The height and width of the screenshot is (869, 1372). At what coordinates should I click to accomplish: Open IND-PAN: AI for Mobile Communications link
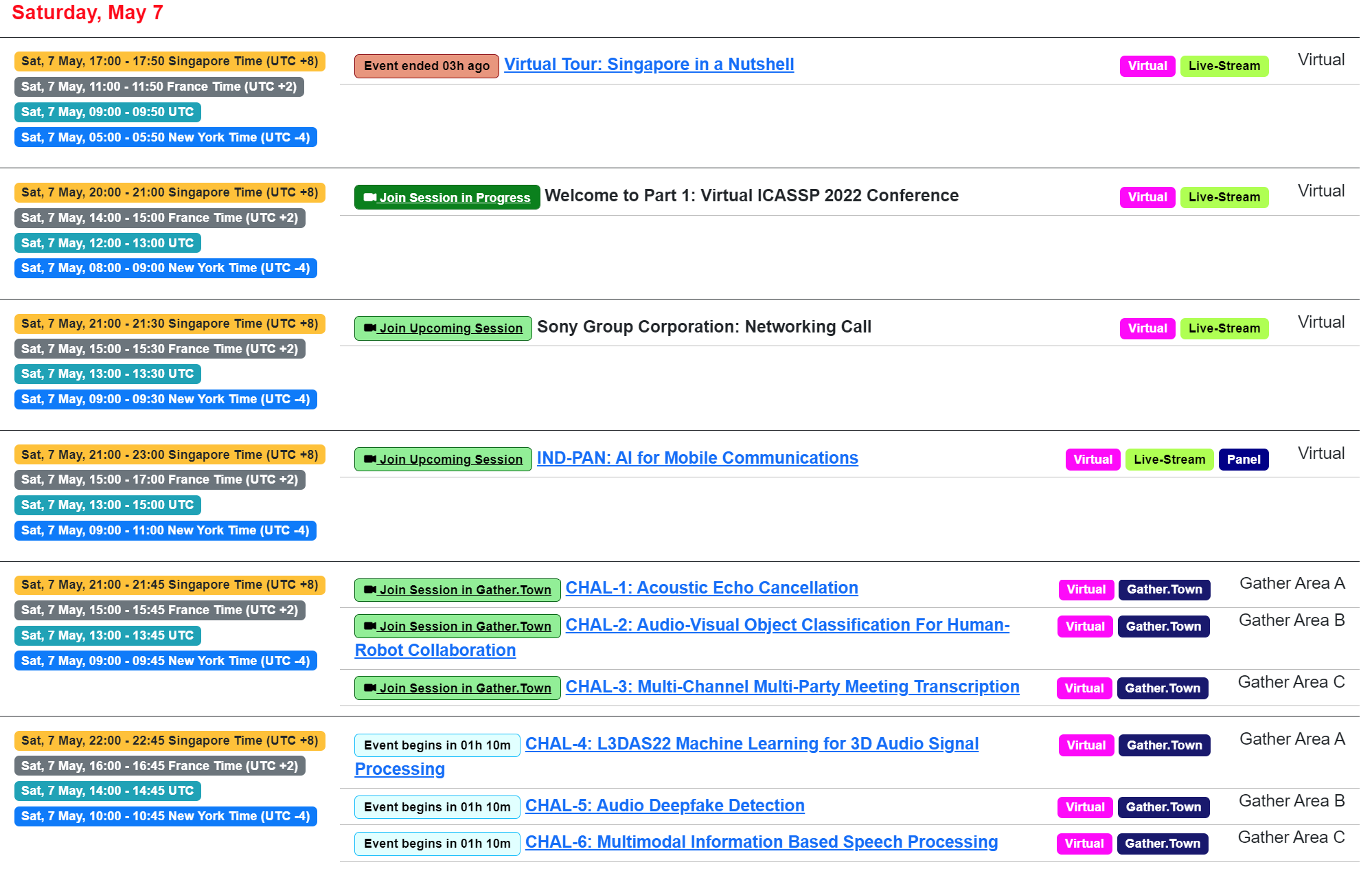pyautogui.click(x=697, y=458)
